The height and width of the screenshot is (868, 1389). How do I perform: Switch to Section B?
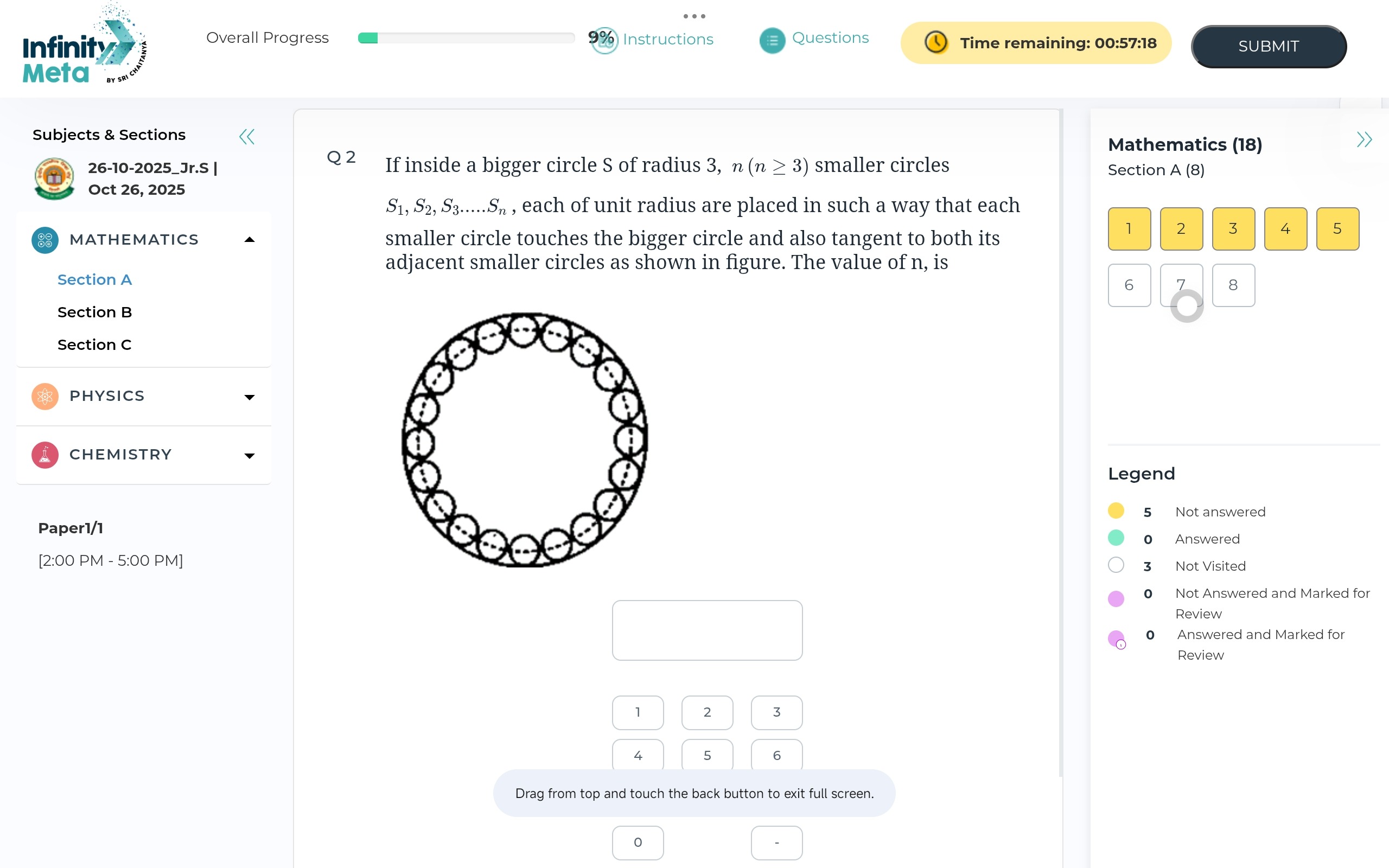tap(95, 312)
